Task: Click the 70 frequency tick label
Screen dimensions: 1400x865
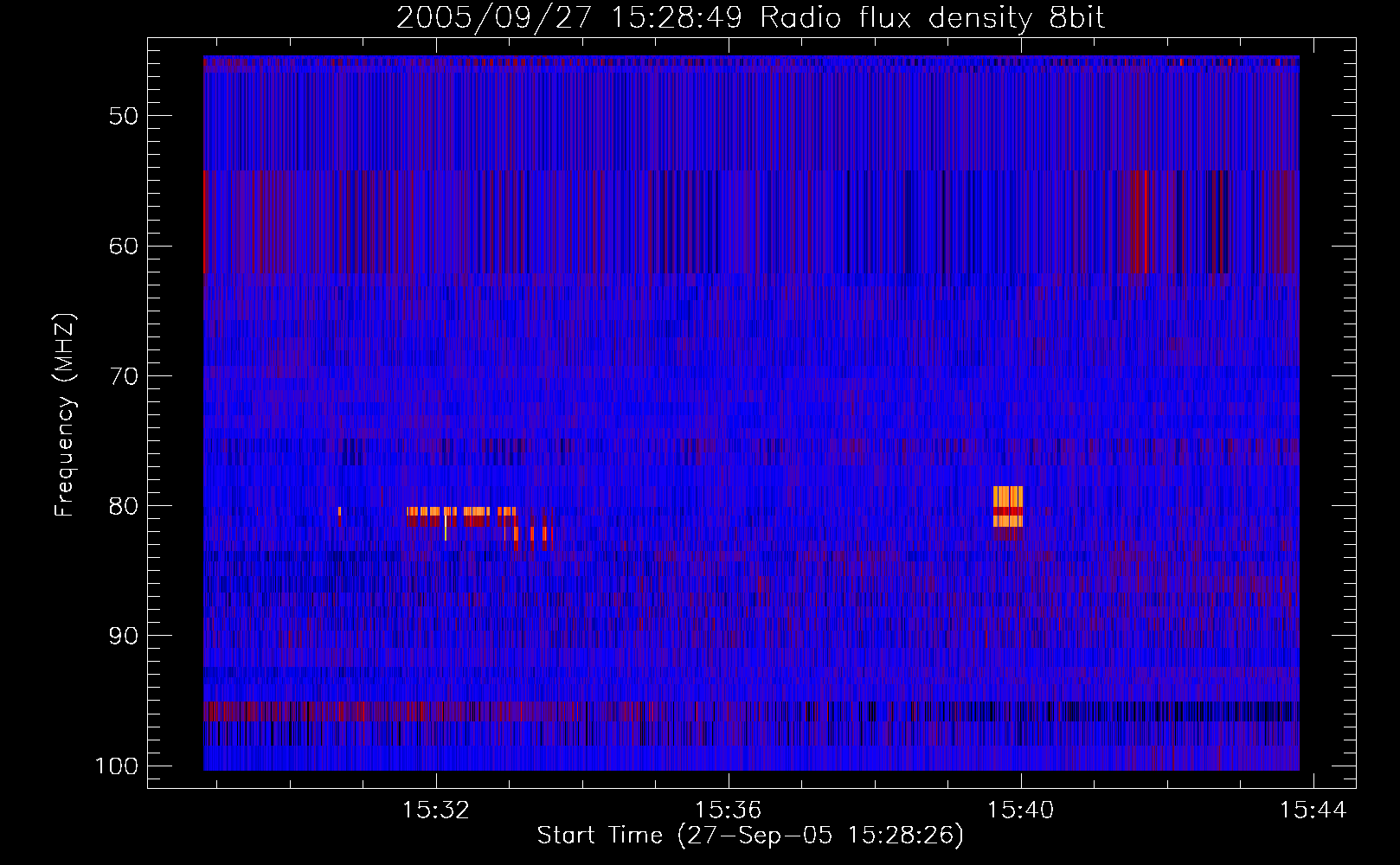Action: [124, 376]
